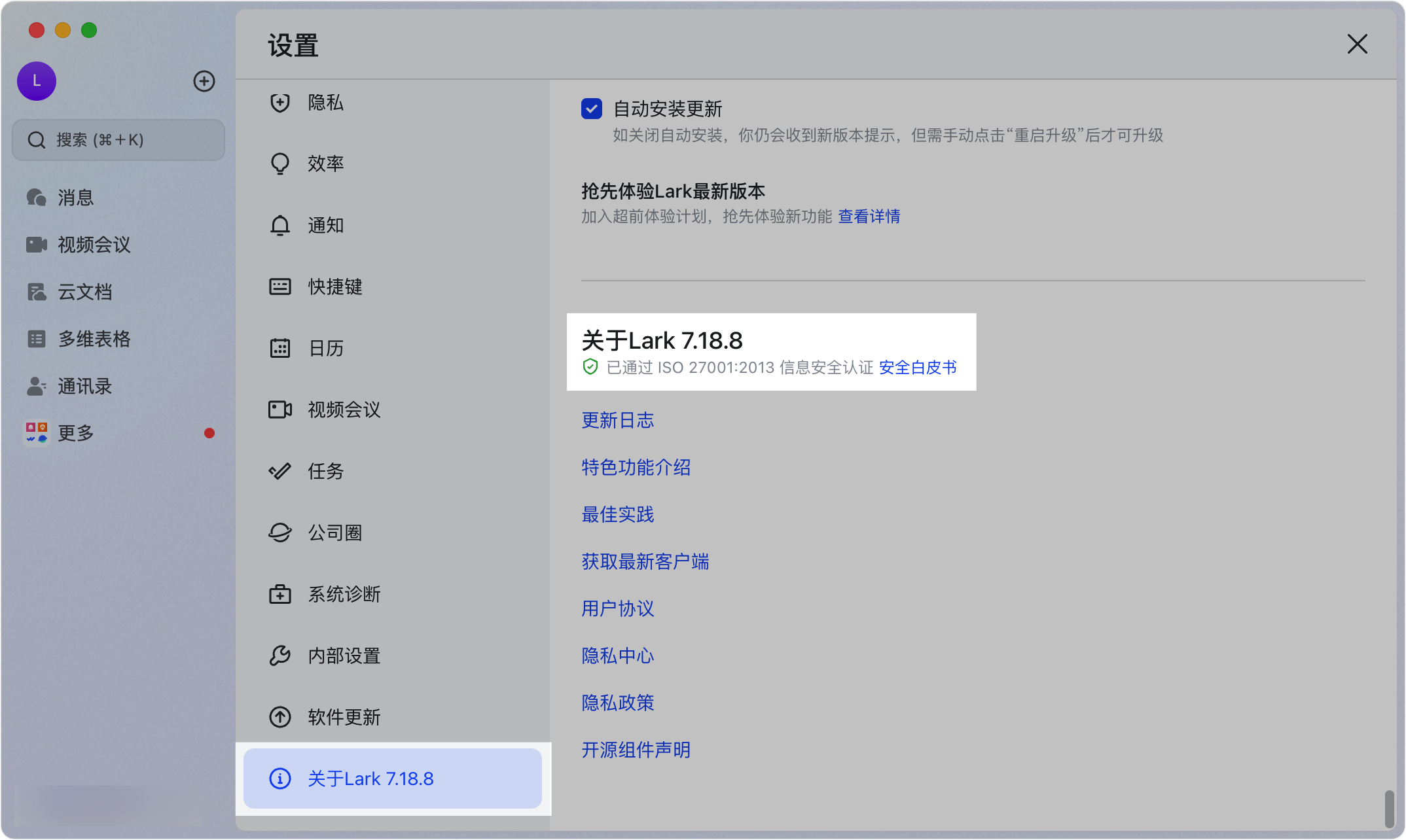
Task: Open the 隐私 settings tab
Action: [x=393, y=103]
